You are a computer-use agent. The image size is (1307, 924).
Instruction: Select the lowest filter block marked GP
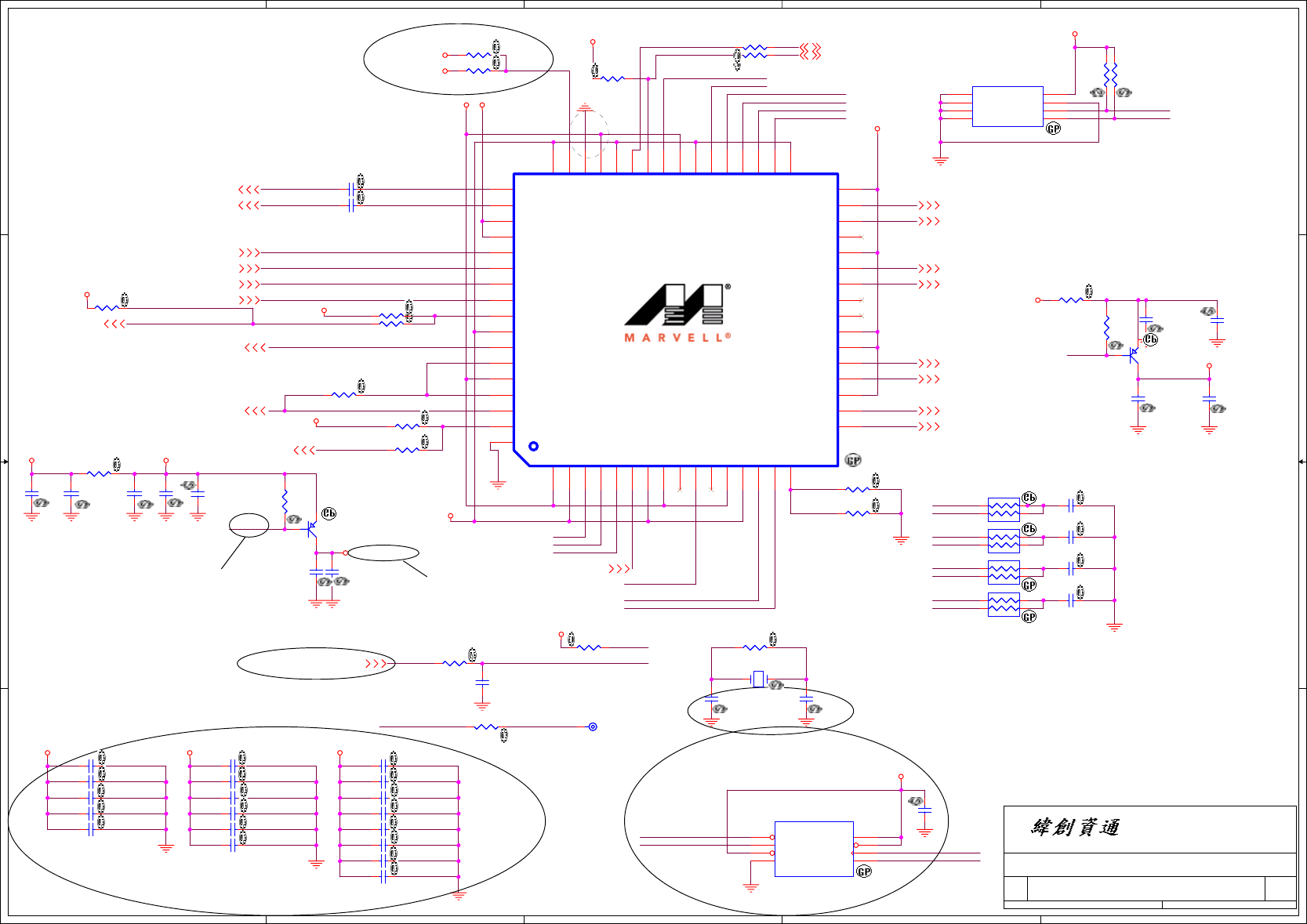pos(1004,604)
